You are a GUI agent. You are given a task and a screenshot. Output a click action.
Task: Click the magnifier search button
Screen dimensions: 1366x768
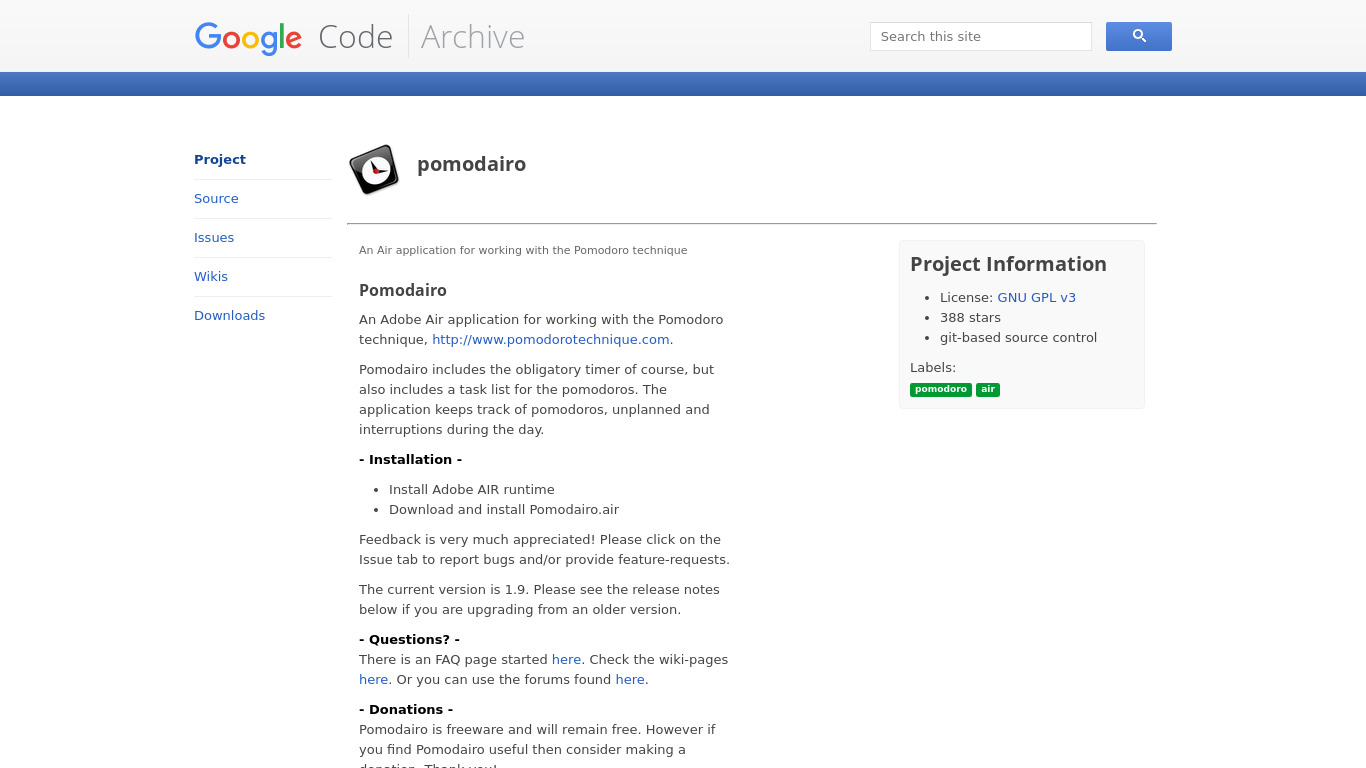coord(1138,36)
